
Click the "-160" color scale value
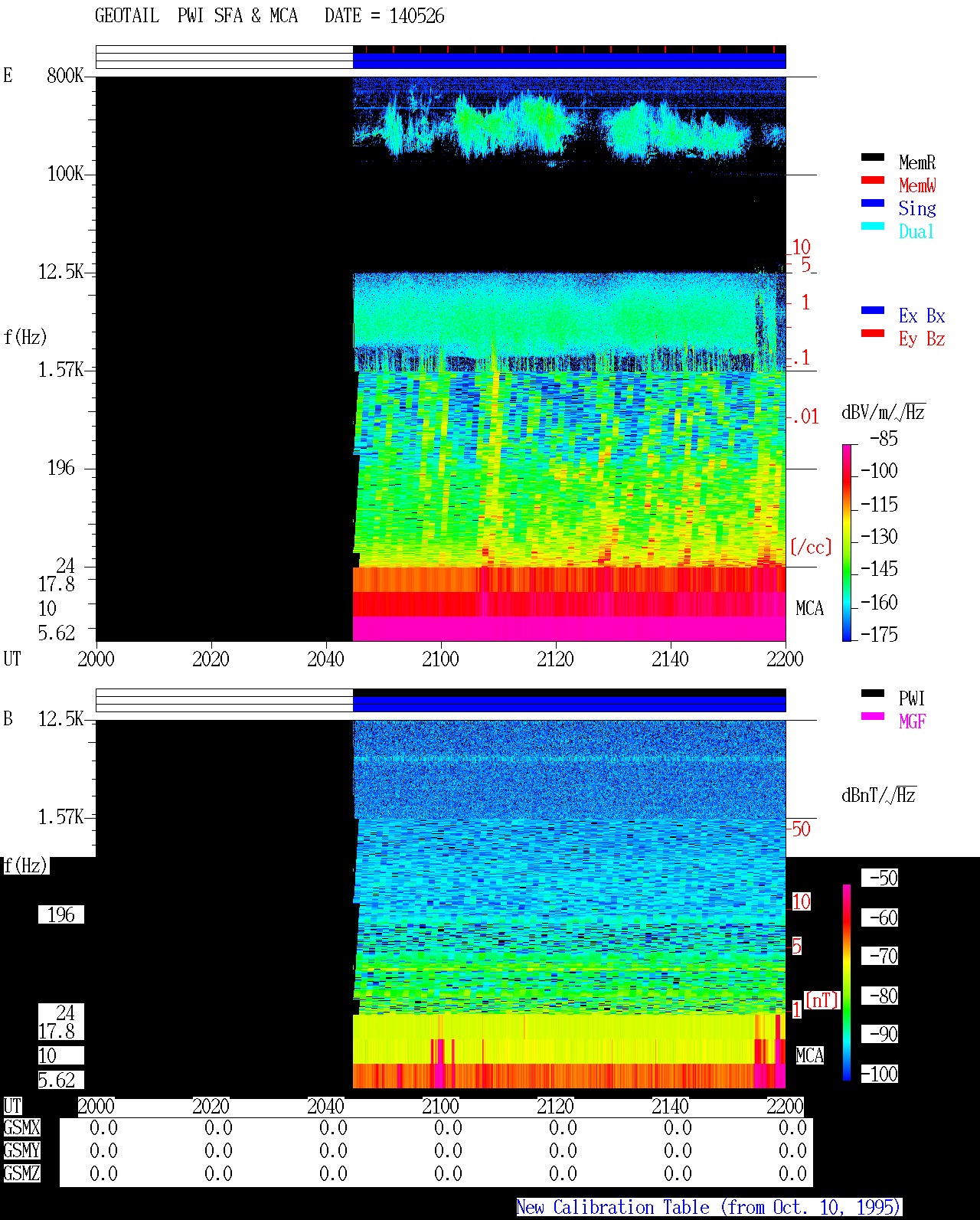[x=879, y=603]
